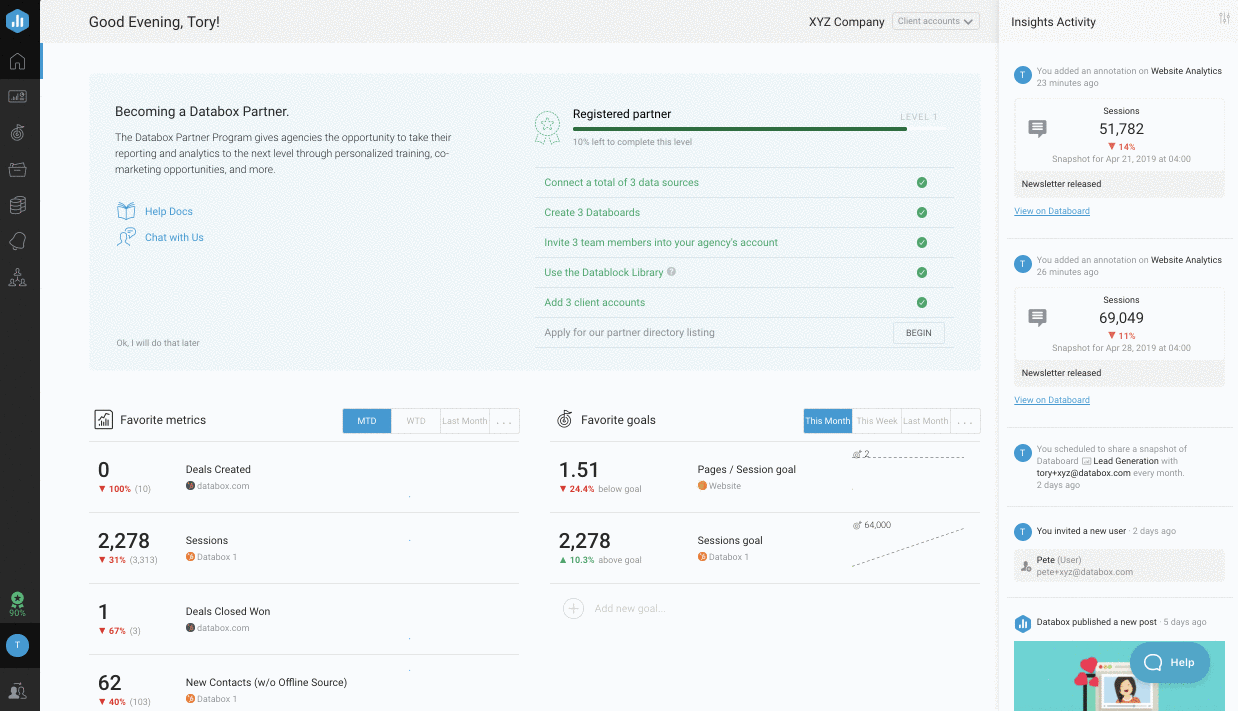
Task: Click the Add new goal field
Action: click(x=629, y=609)
